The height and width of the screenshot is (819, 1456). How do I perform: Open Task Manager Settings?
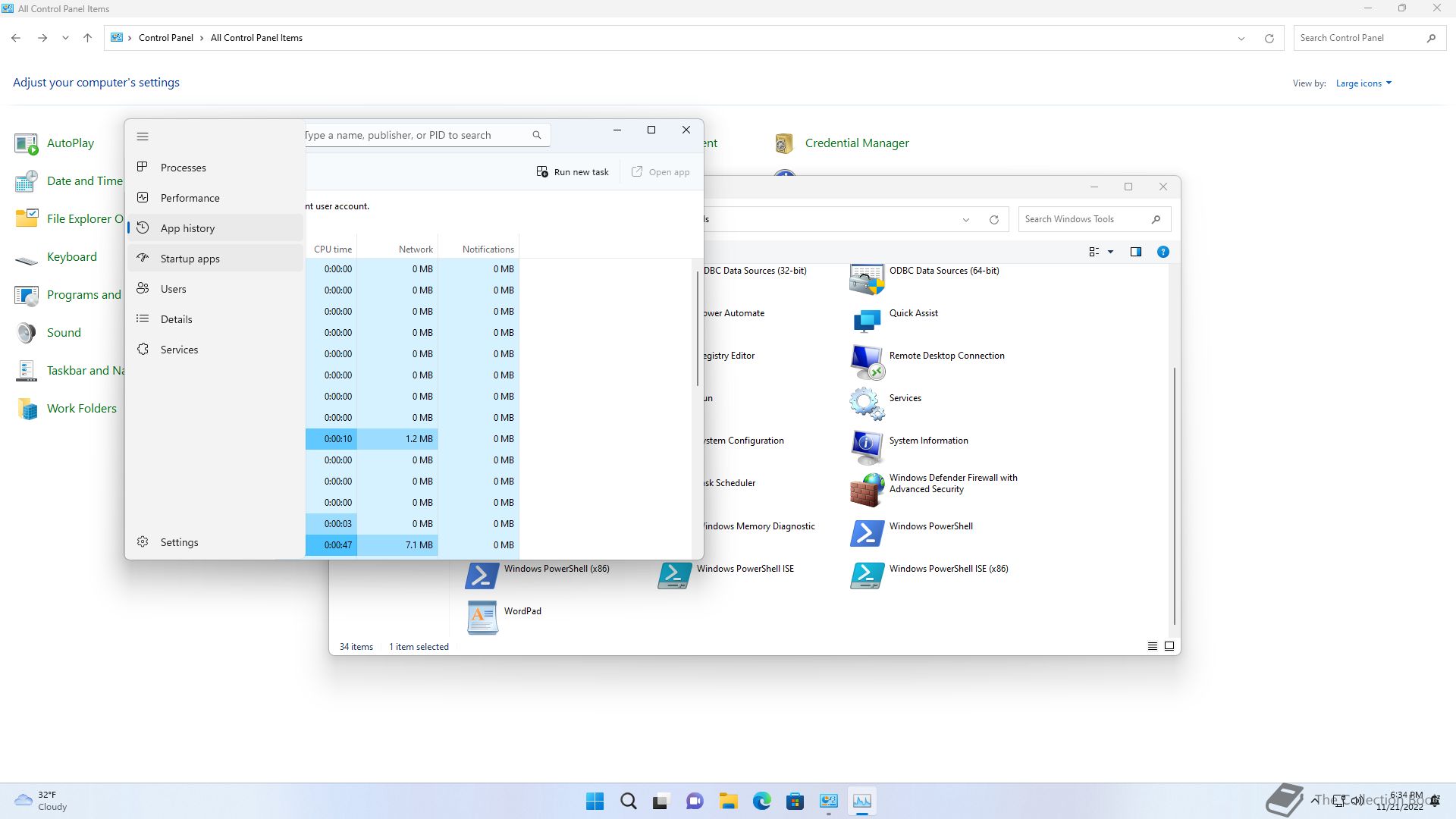tap(215, 542)
